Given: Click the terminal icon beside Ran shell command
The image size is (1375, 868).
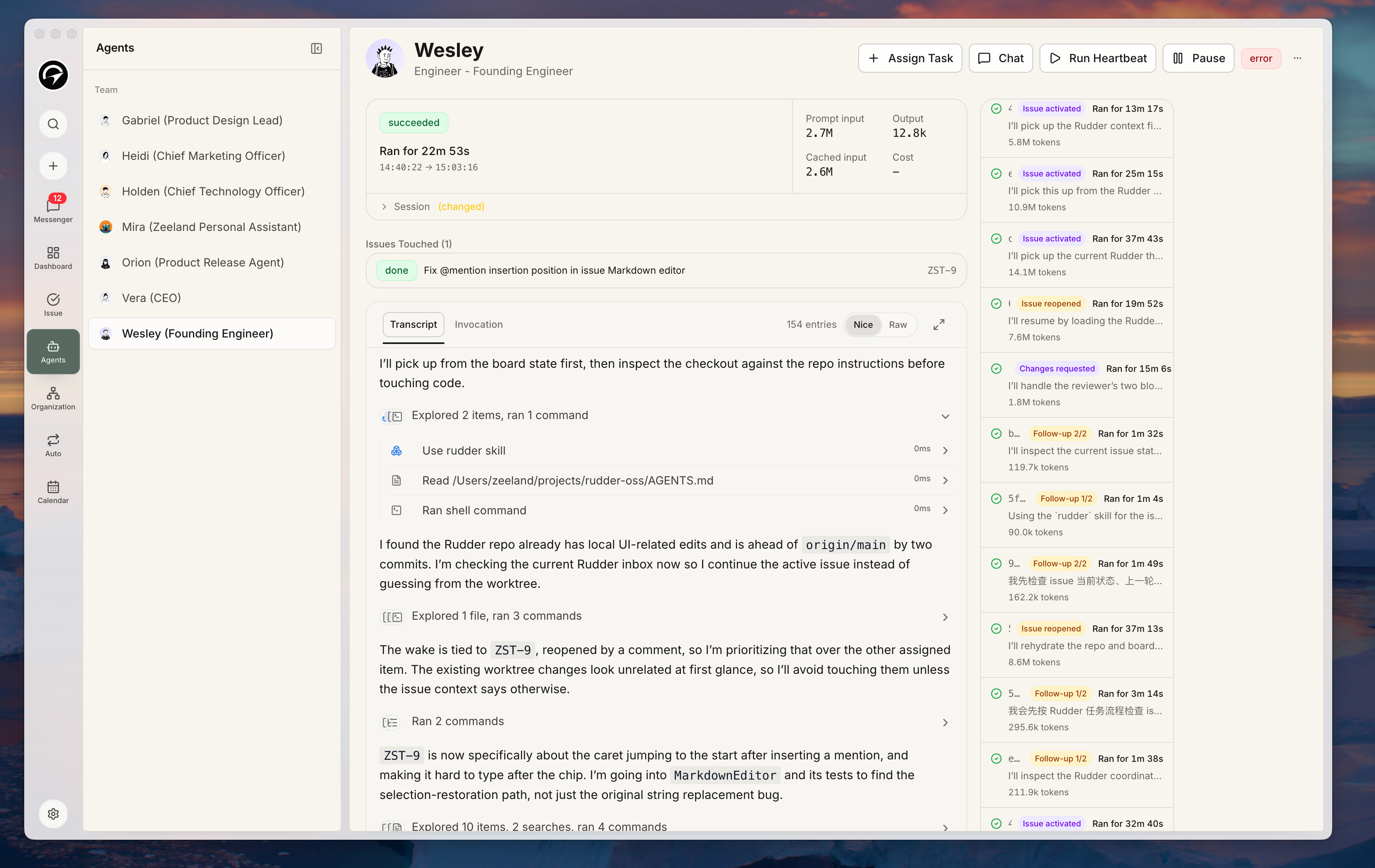Looking at the screenshot, I should tap(396, 510).
